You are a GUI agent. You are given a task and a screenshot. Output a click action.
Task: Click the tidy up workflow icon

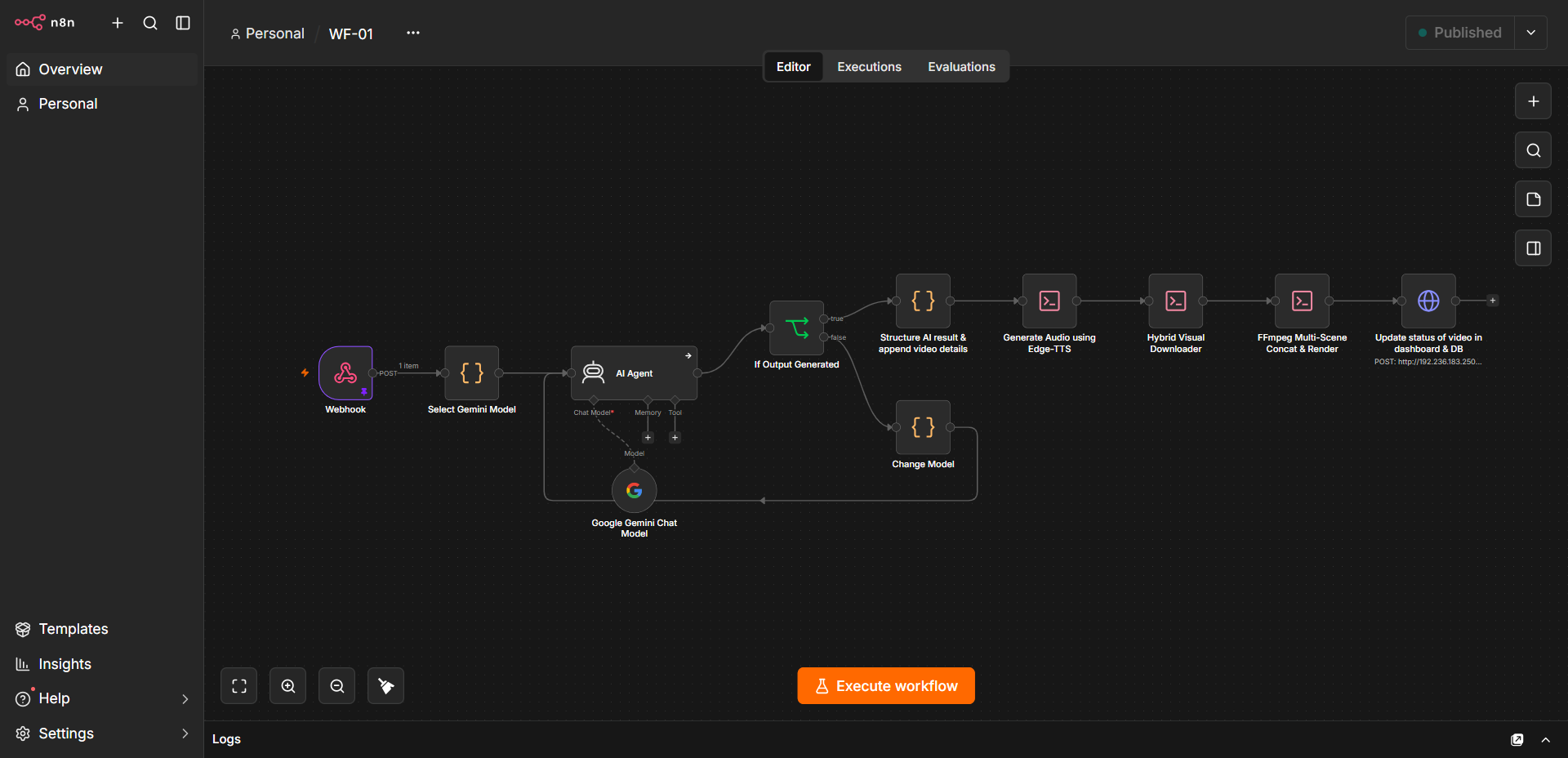tap(386, 686)
